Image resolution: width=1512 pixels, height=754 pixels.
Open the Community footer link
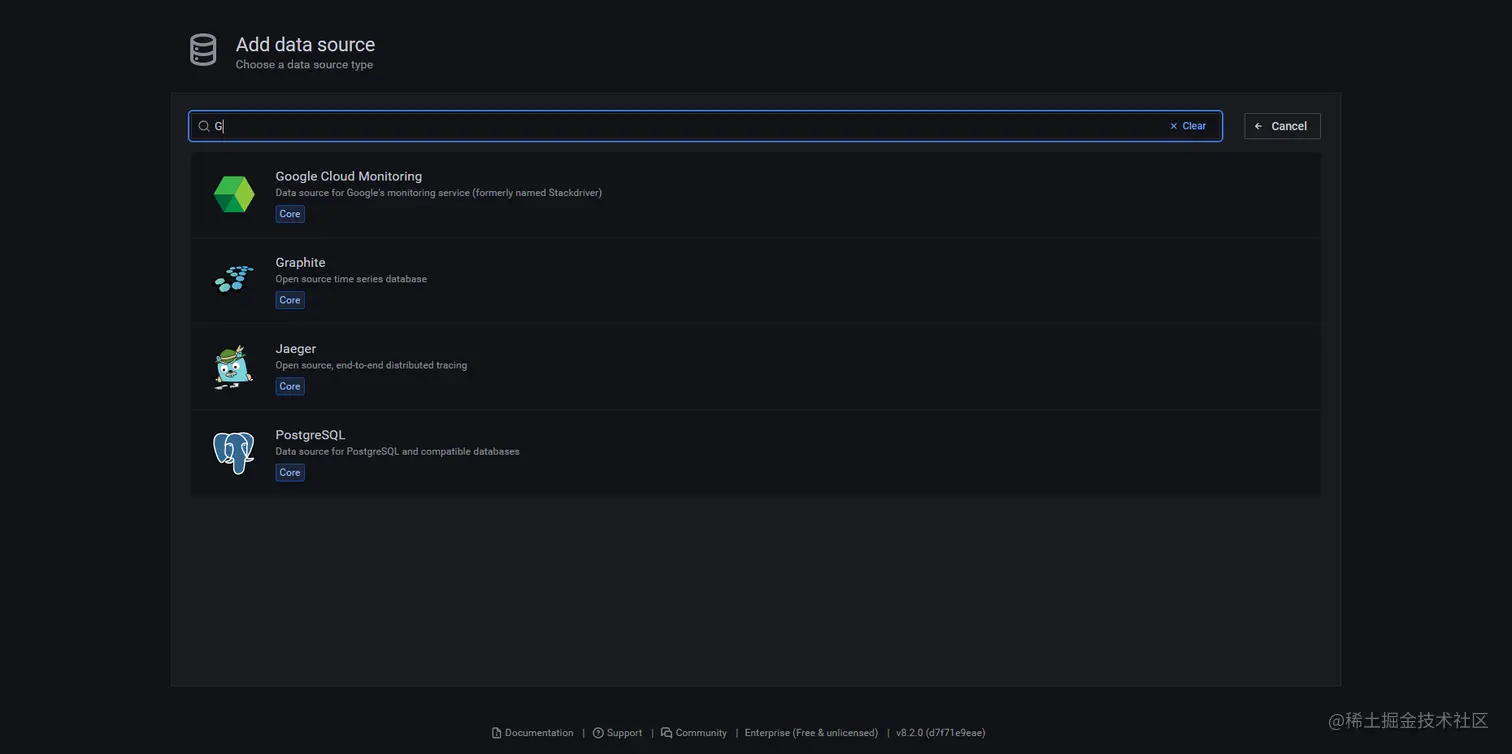pos(693,733)
